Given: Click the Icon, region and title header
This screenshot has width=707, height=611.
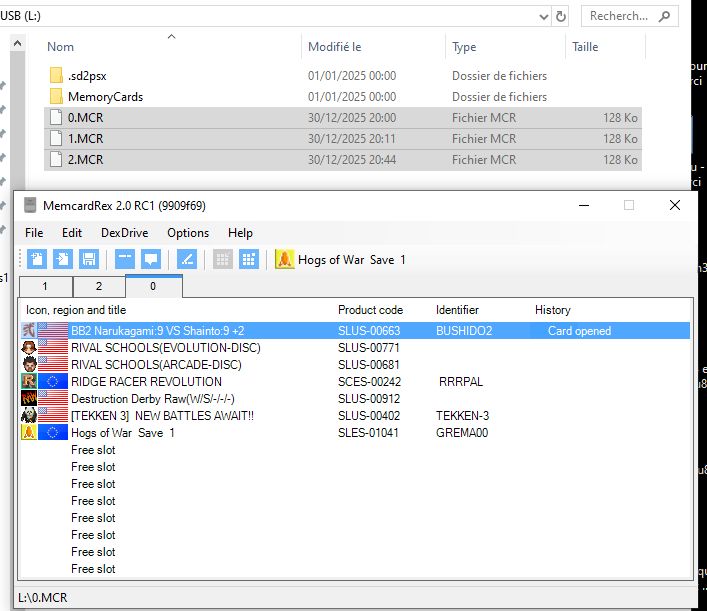Looking at the screenshot, I should (76, 310).
